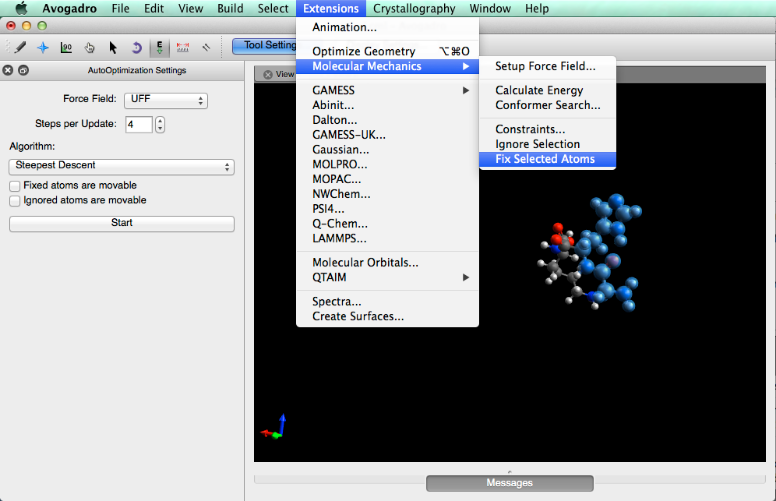Image resolution: width=776 pixels, height=501 pixels.
Task: Select the Auto Rotate tool
Action: point(136,48)
